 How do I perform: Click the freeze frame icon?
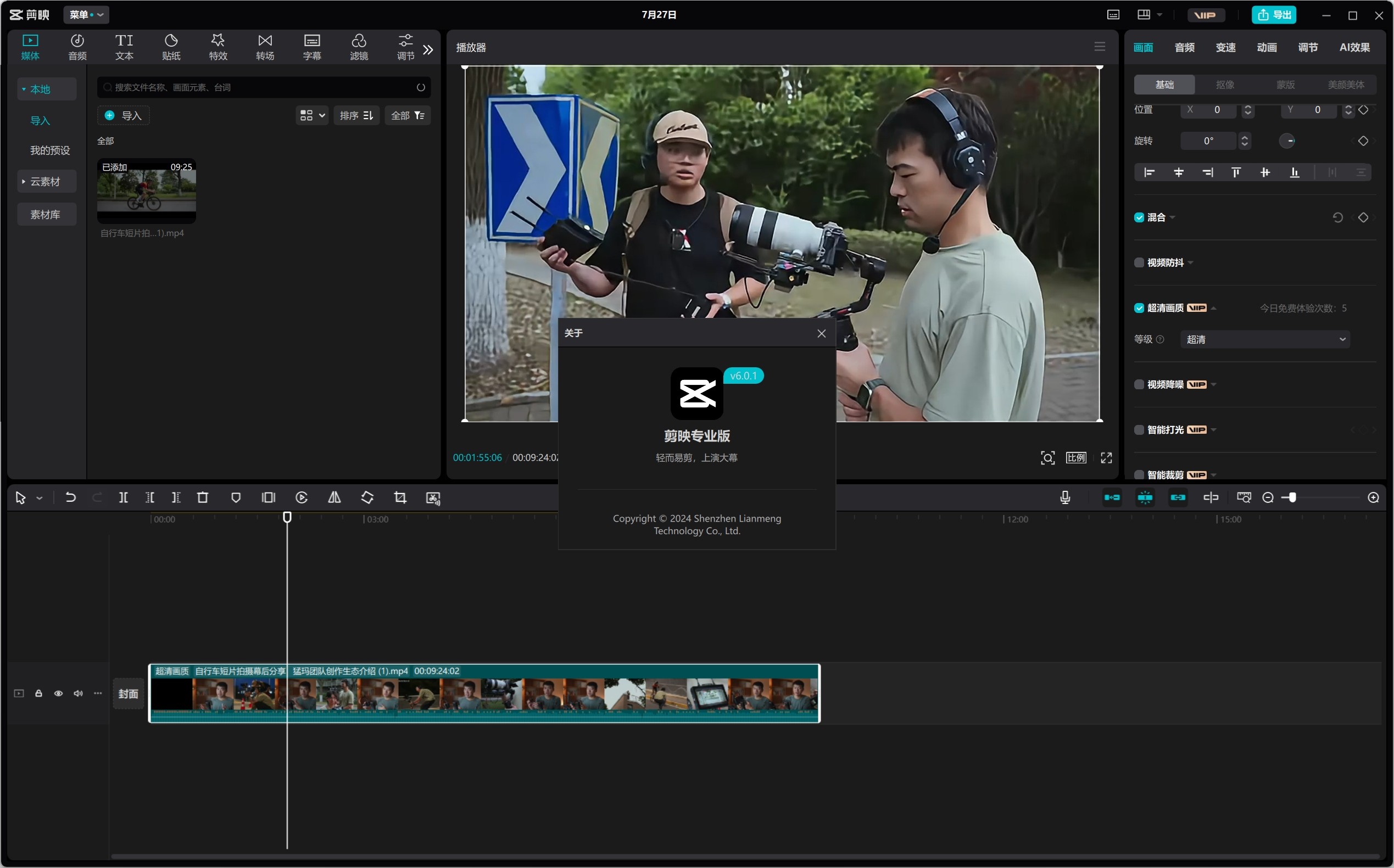click(x=269, y=498)
